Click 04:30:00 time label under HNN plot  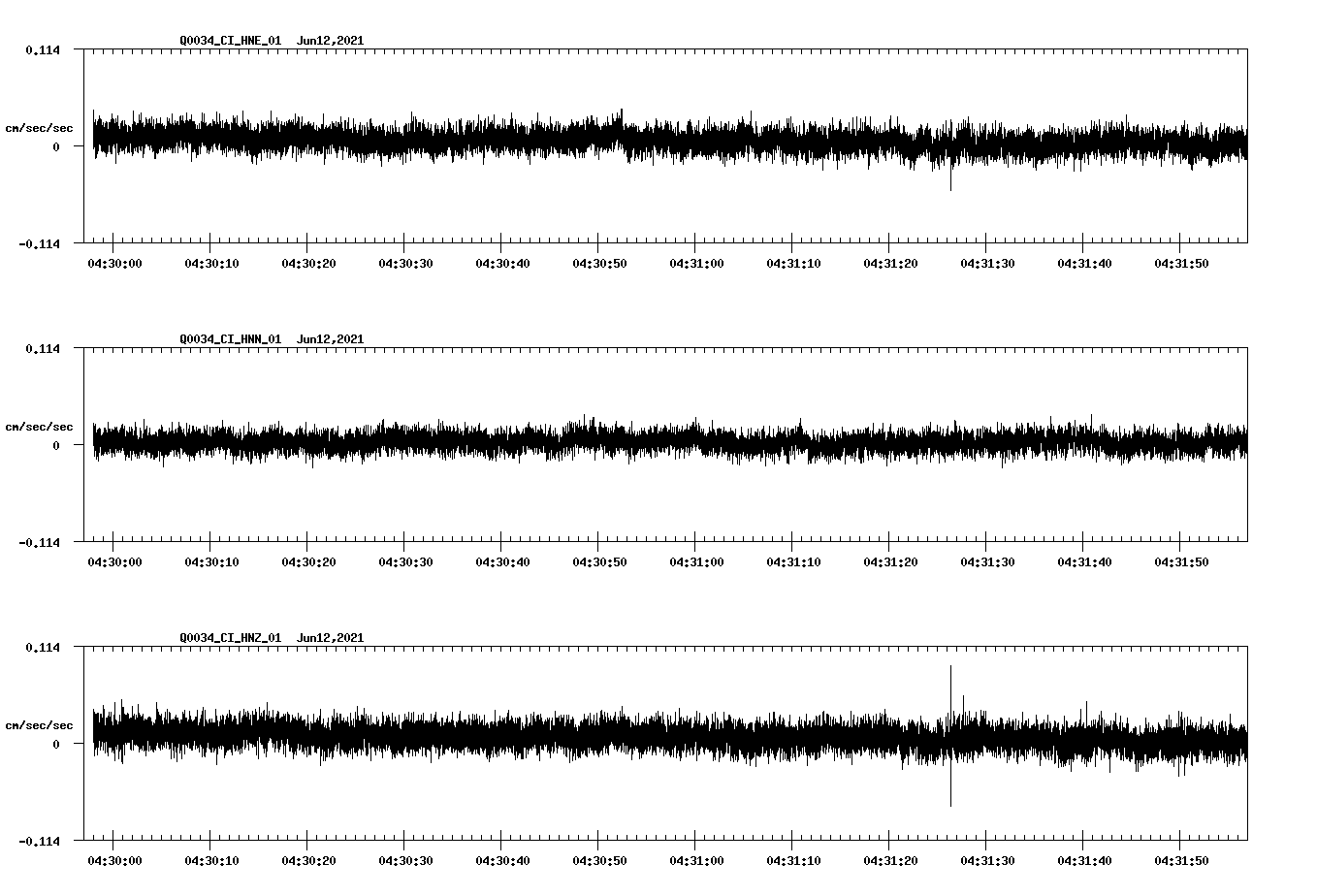coord(114,562)
